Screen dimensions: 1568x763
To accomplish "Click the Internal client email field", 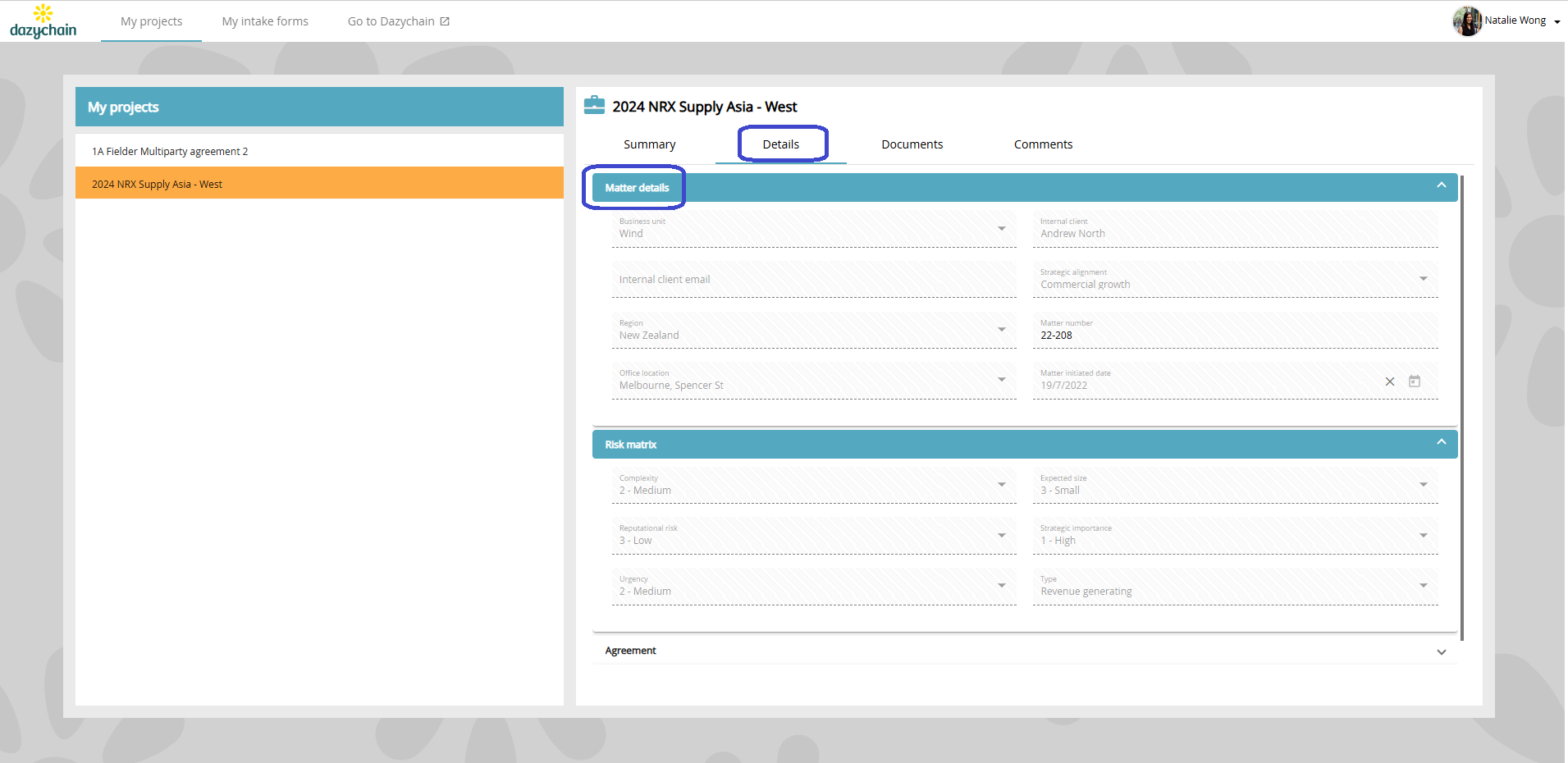I will [x=813, y=280].
